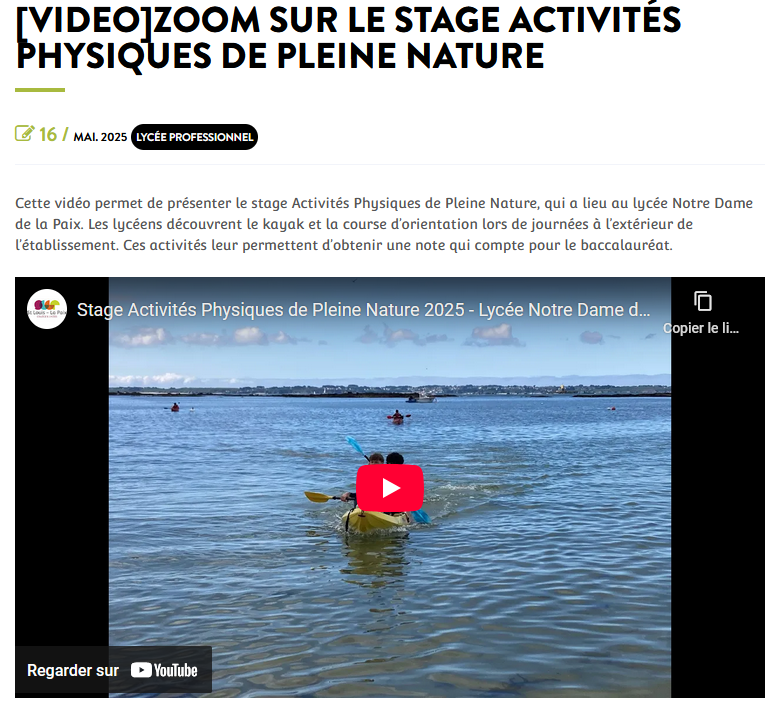Click the number 16 in the date
The width and height of the screenshot is (777, 704).
click(x=48, y=134)
